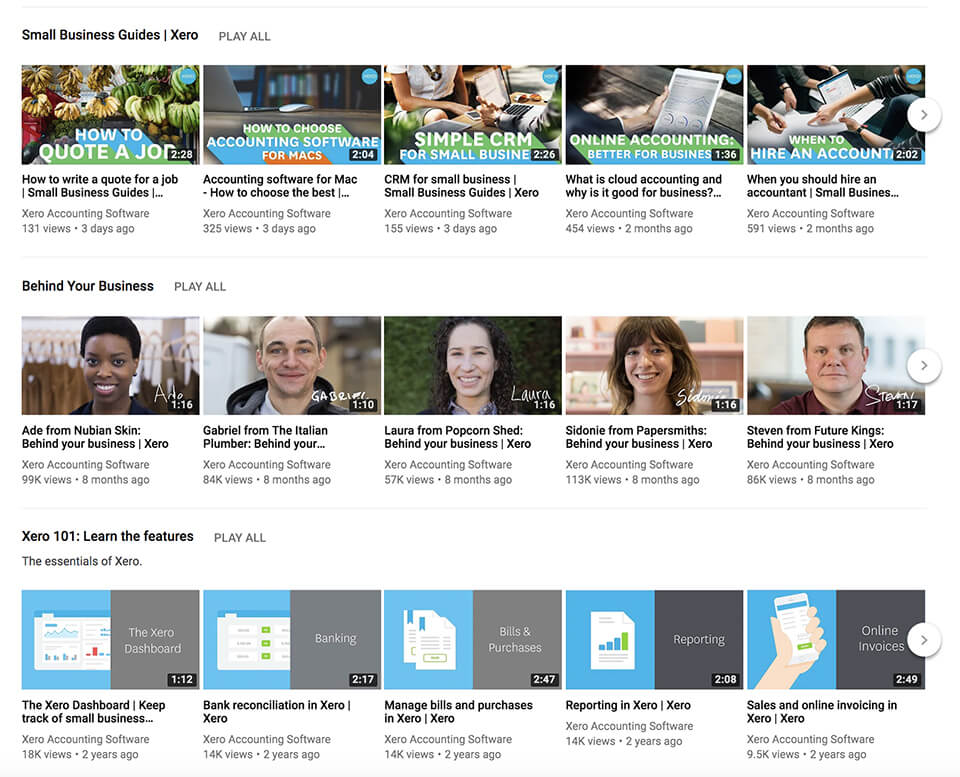The image size is (960, 777).
Task: Open Gabriel video thumbnail
Action: point(291,366)
